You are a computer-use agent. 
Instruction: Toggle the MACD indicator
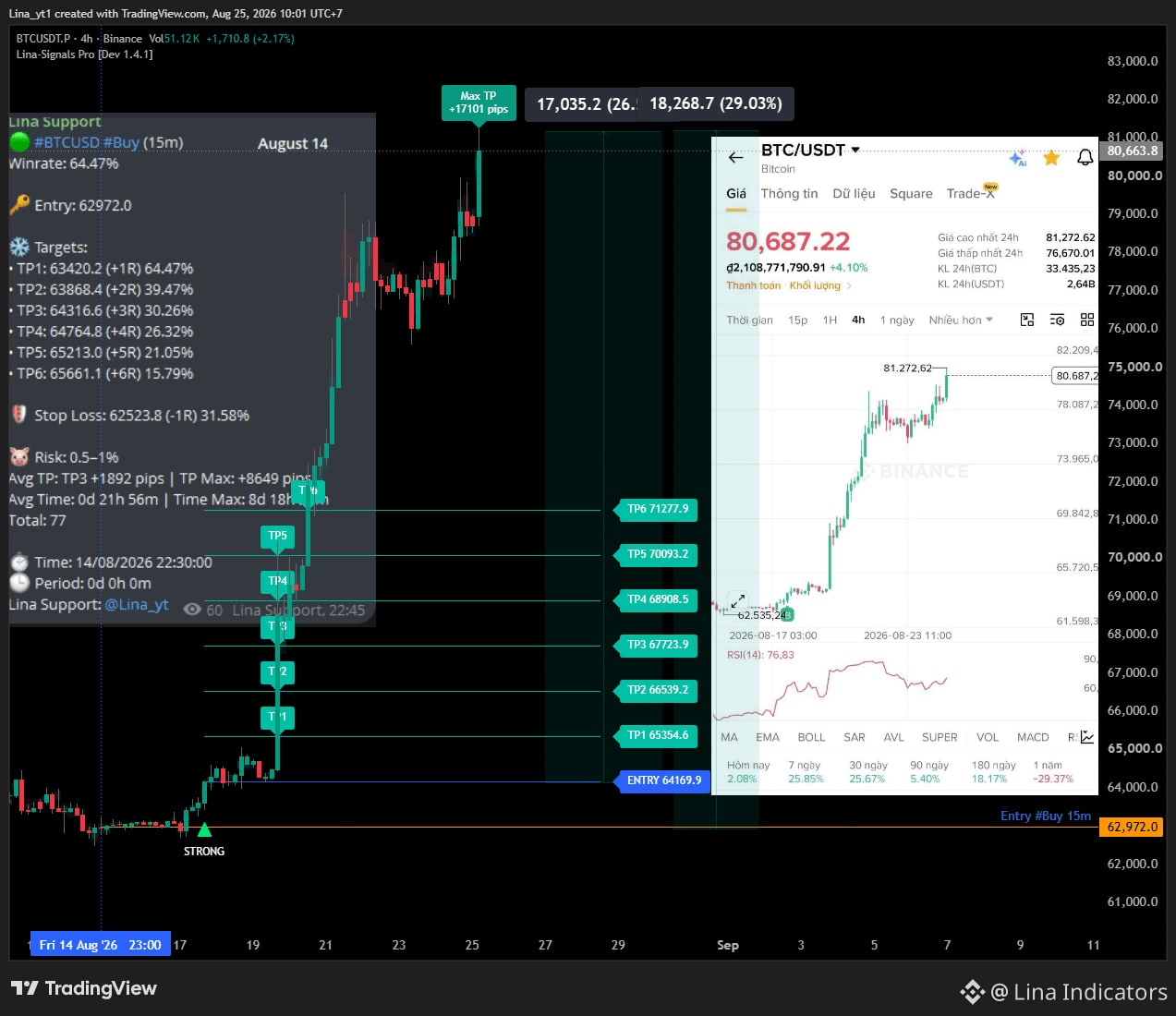pyautogui.click(x=1033, y=737)
